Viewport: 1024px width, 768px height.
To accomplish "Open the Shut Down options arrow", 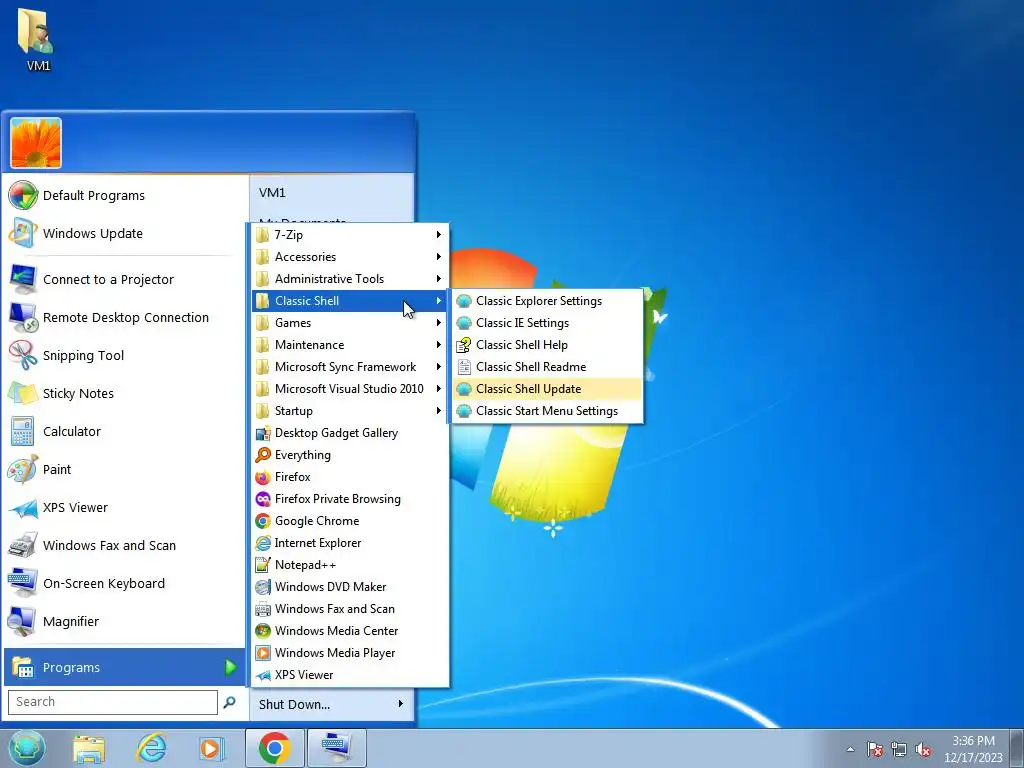I will tap(400, 704).
